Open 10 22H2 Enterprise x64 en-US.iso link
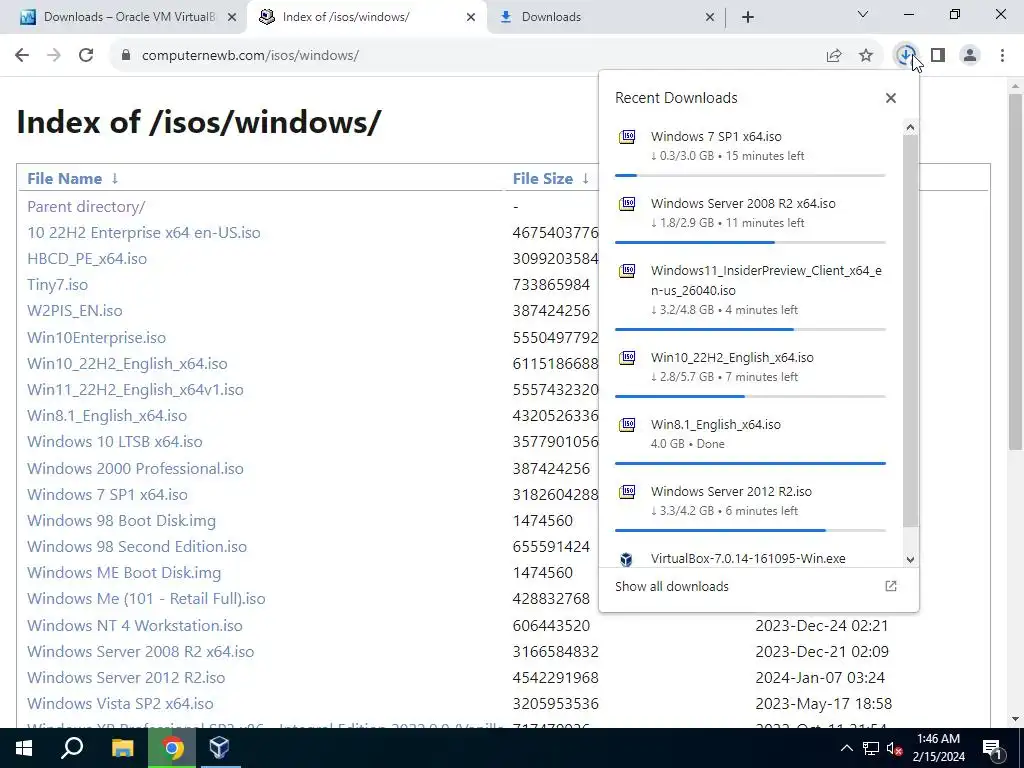The image size is (1024, 768). 144,232
